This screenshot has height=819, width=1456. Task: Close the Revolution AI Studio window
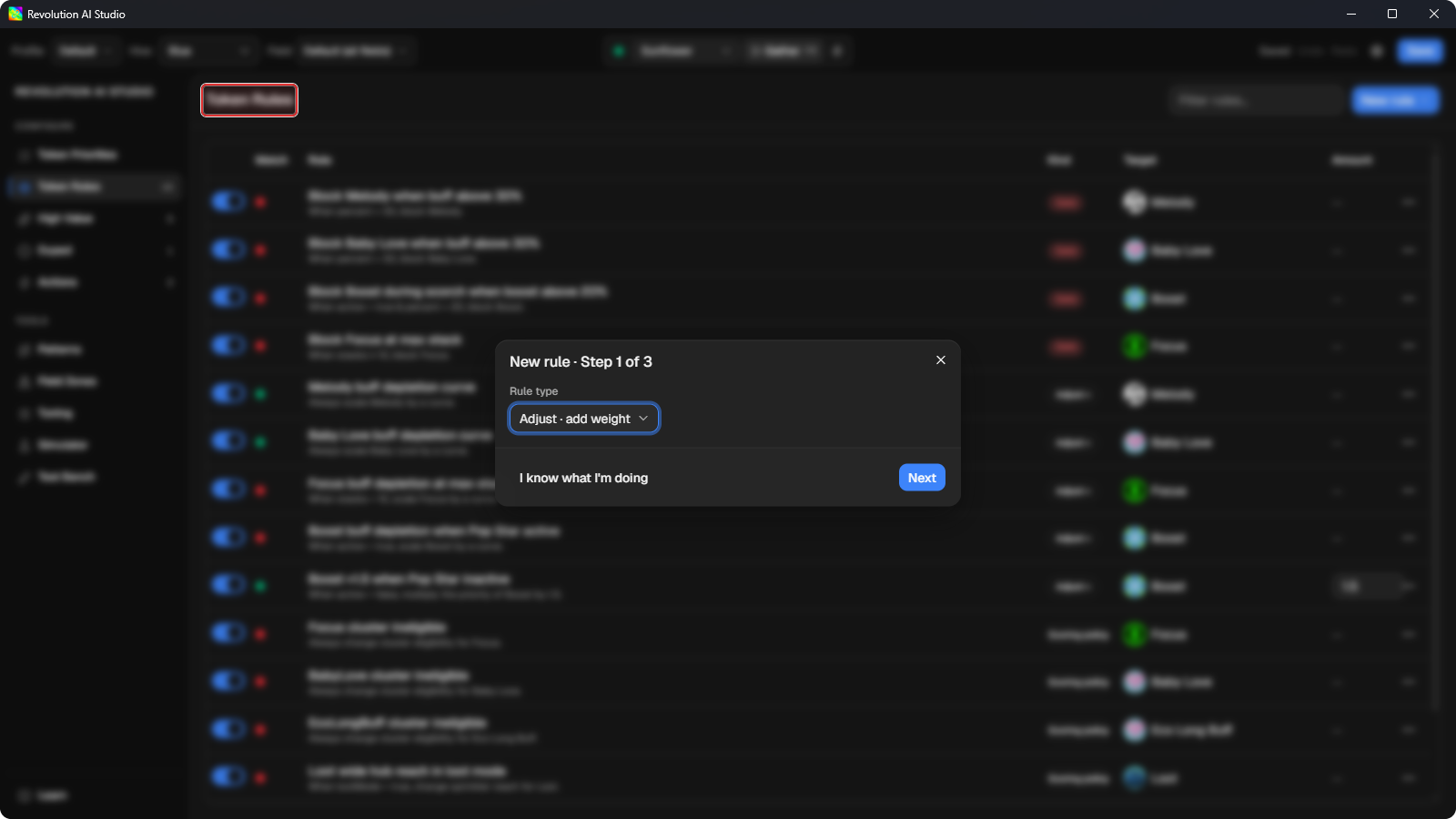pyautogui.click(x=1434, y=14)
